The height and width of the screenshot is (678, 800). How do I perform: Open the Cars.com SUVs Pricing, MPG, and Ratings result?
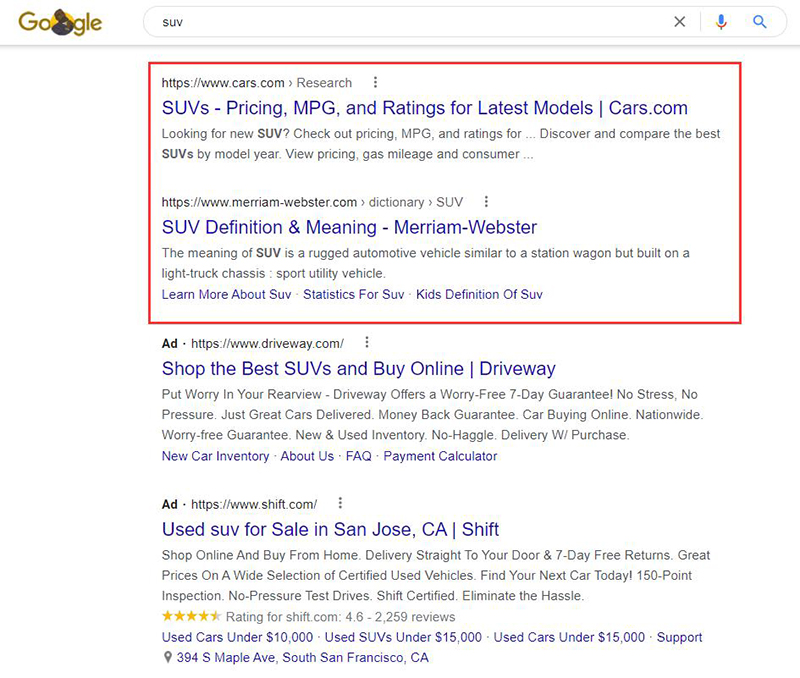tap(424, 108)
